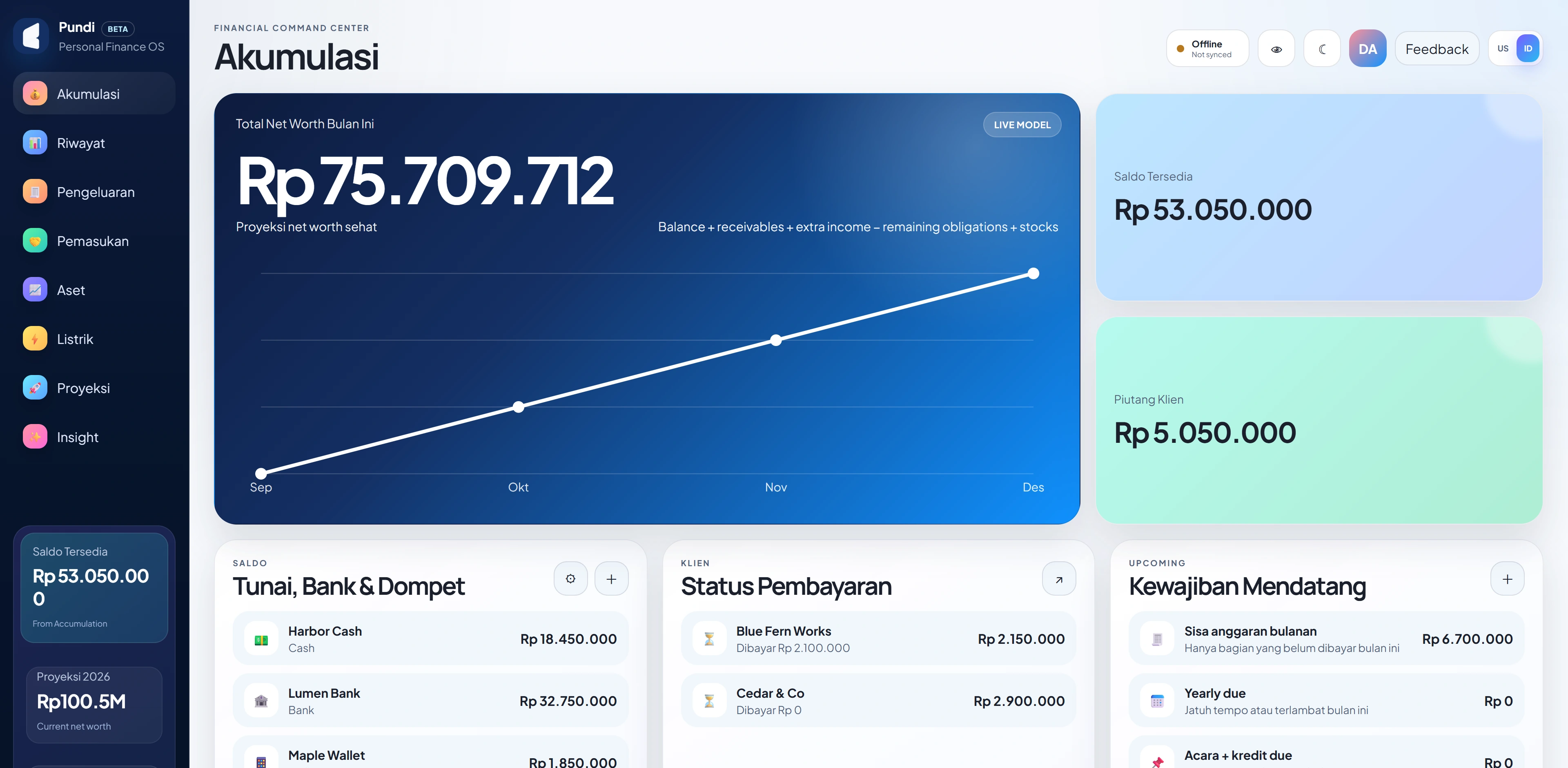Click the Listrik lightning icon
Viewport: 1568px width, 768px height.
[35, 339]
